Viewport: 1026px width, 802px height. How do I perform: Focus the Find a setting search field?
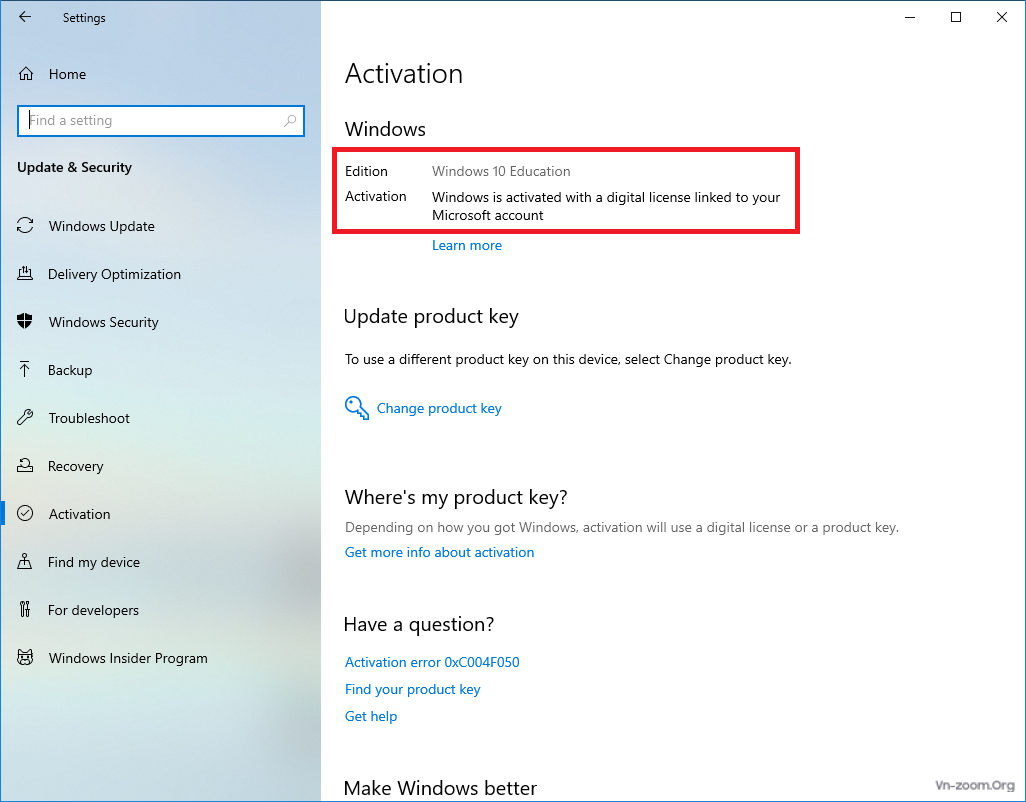[x=161, y=121]
